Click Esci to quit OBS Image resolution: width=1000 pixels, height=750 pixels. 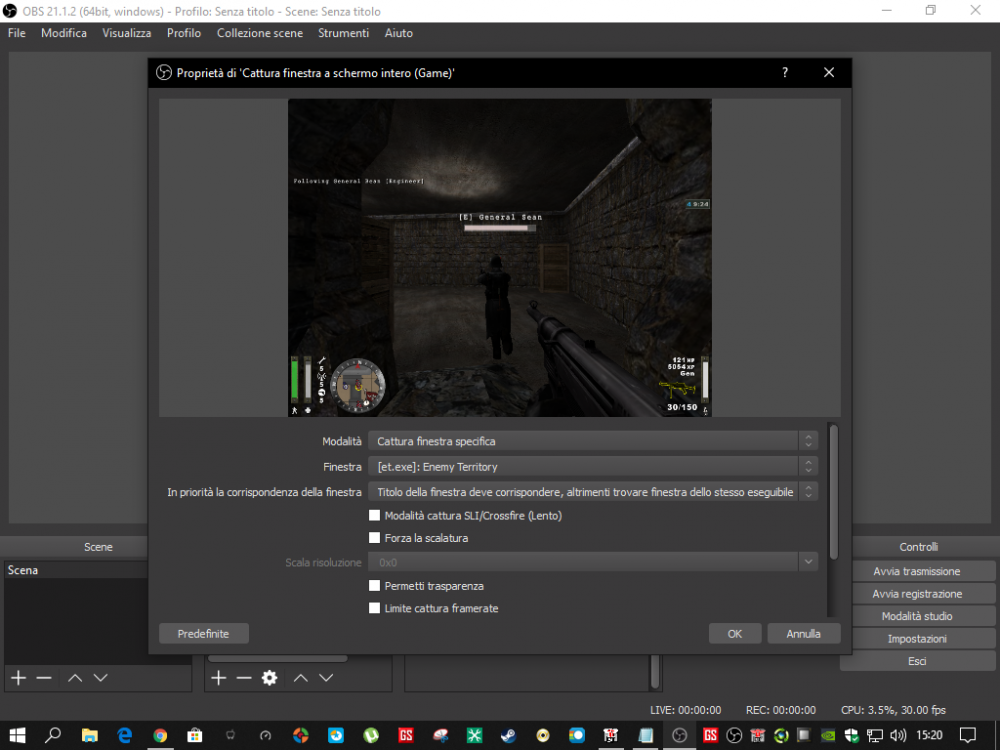917,661
